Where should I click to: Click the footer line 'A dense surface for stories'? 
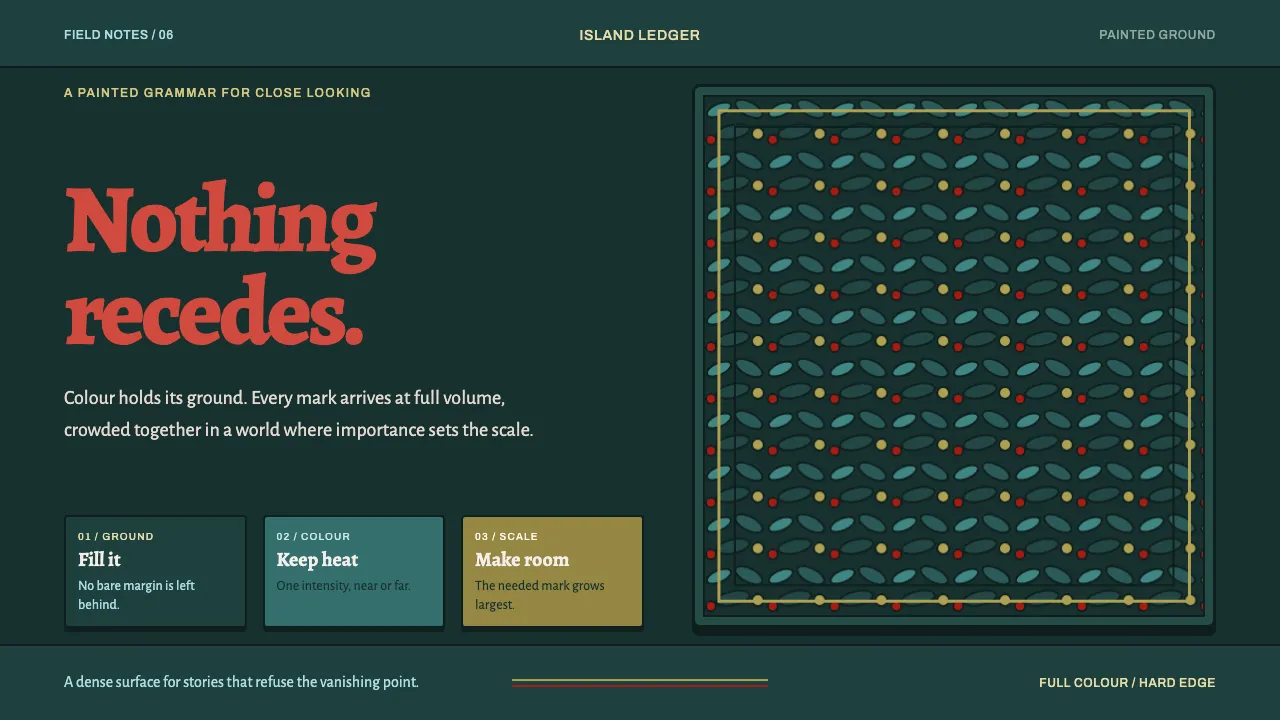click(241, 682)
